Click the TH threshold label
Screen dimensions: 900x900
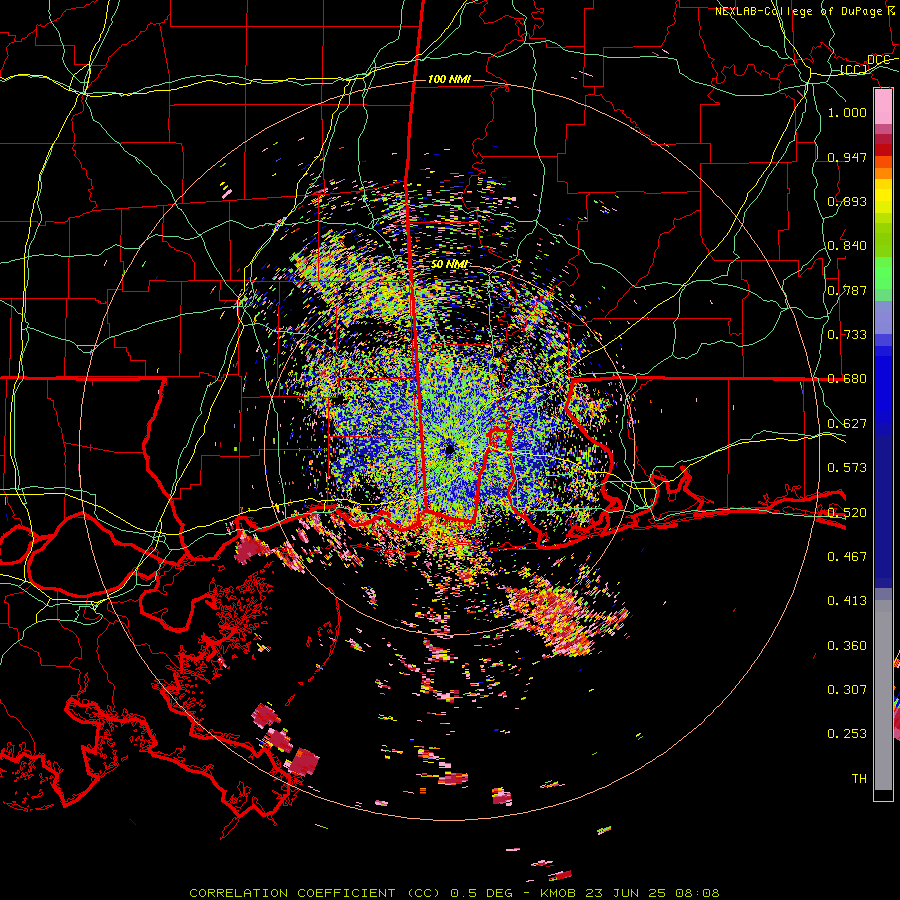pyautogui.click(x=859, y=779)
